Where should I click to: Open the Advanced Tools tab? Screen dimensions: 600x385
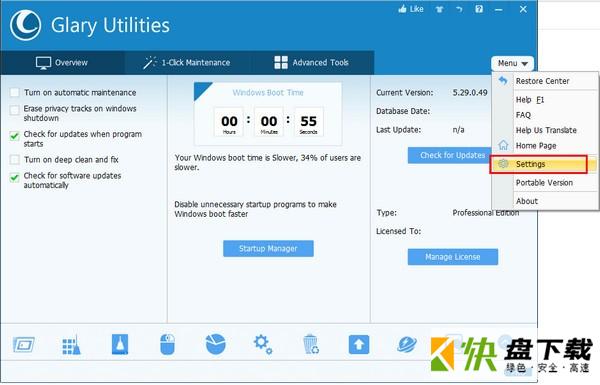point(311,62)
